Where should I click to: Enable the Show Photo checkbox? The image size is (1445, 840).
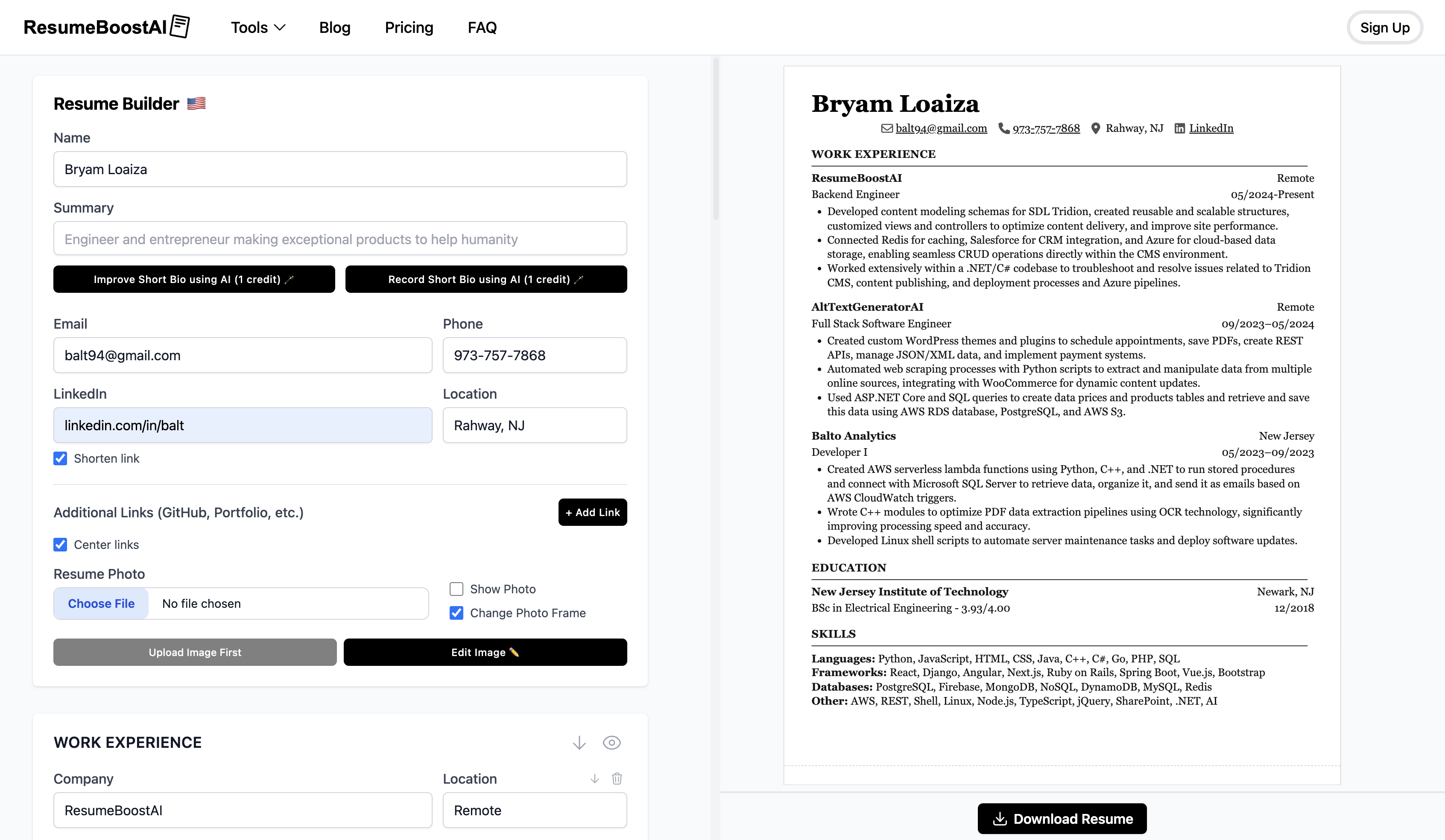(456, 589)
